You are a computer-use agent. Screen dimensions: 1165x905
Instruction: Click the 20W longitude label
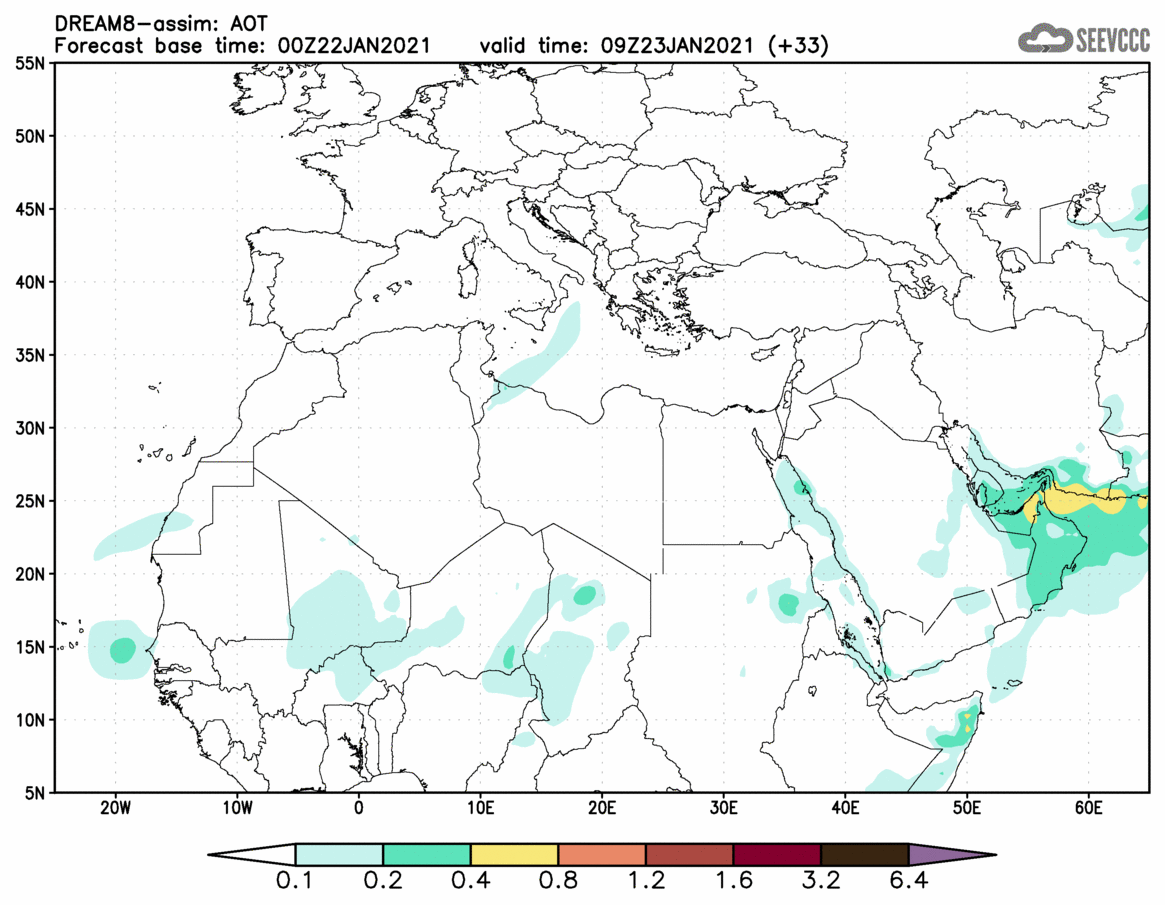tap(116, 808)
